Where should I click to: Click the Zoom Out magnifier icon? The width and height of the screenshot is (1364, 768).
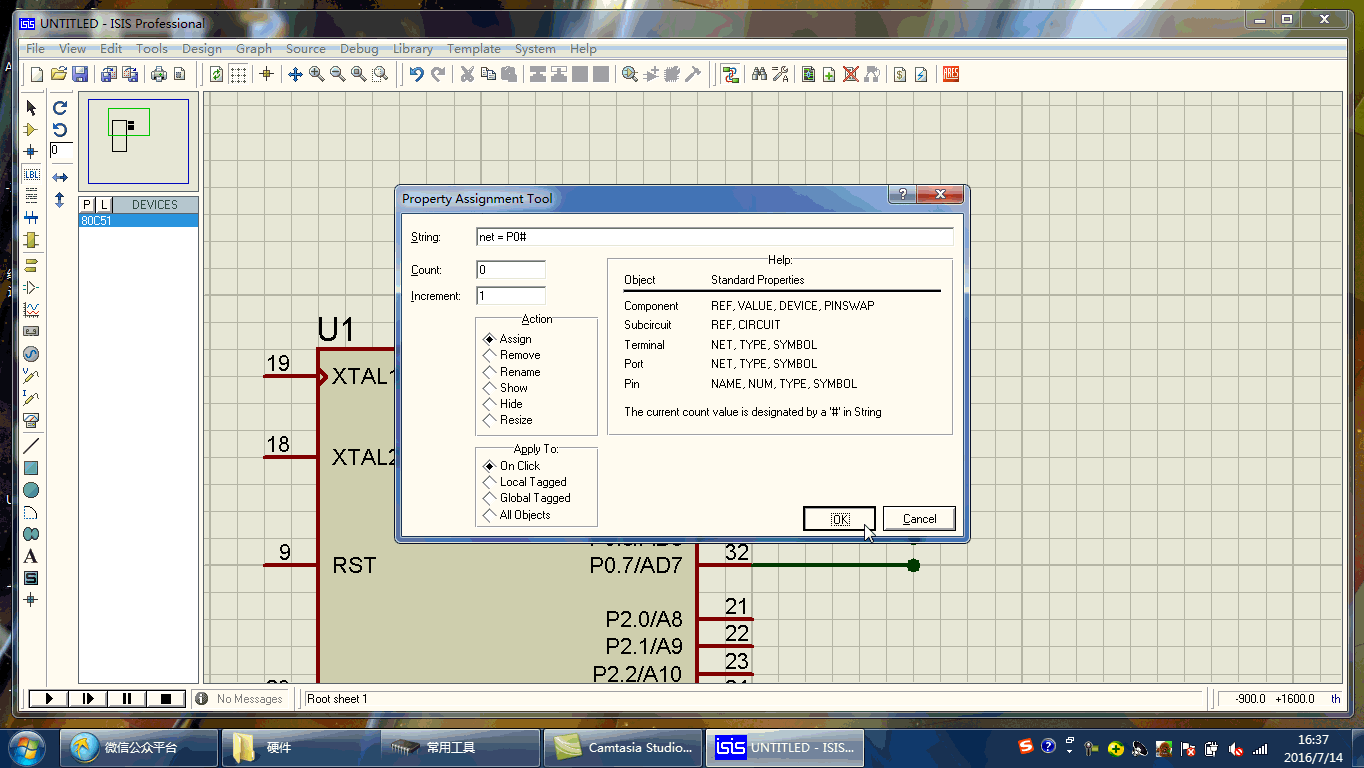(x=337, y=74)
